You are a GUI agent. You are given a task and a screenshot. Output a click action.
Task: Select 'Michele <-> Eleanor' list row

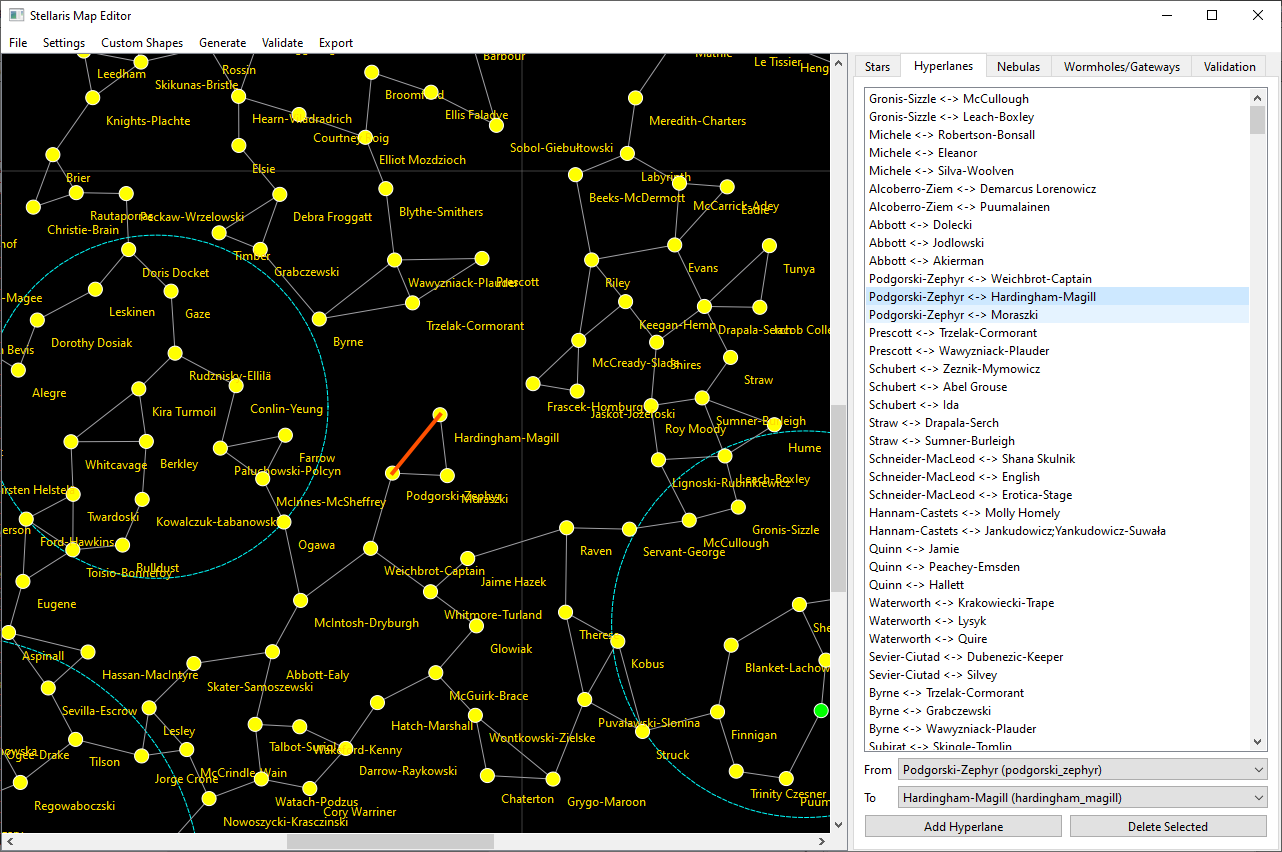click(x=1057, y=152)
